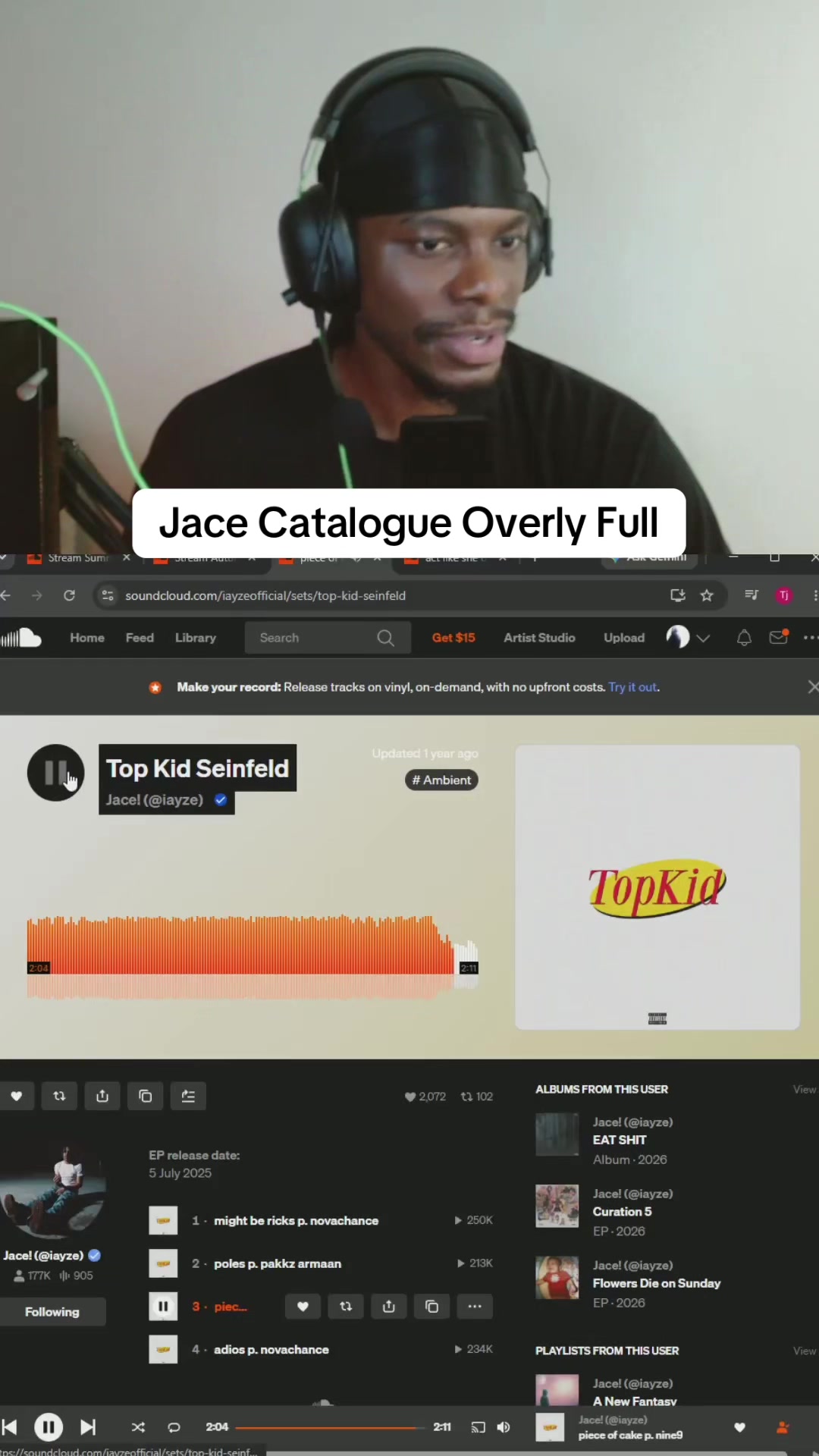
Task: Share the Top Kid Seinfeld set
Action: pyautogui.click(x=102, y=1096)
